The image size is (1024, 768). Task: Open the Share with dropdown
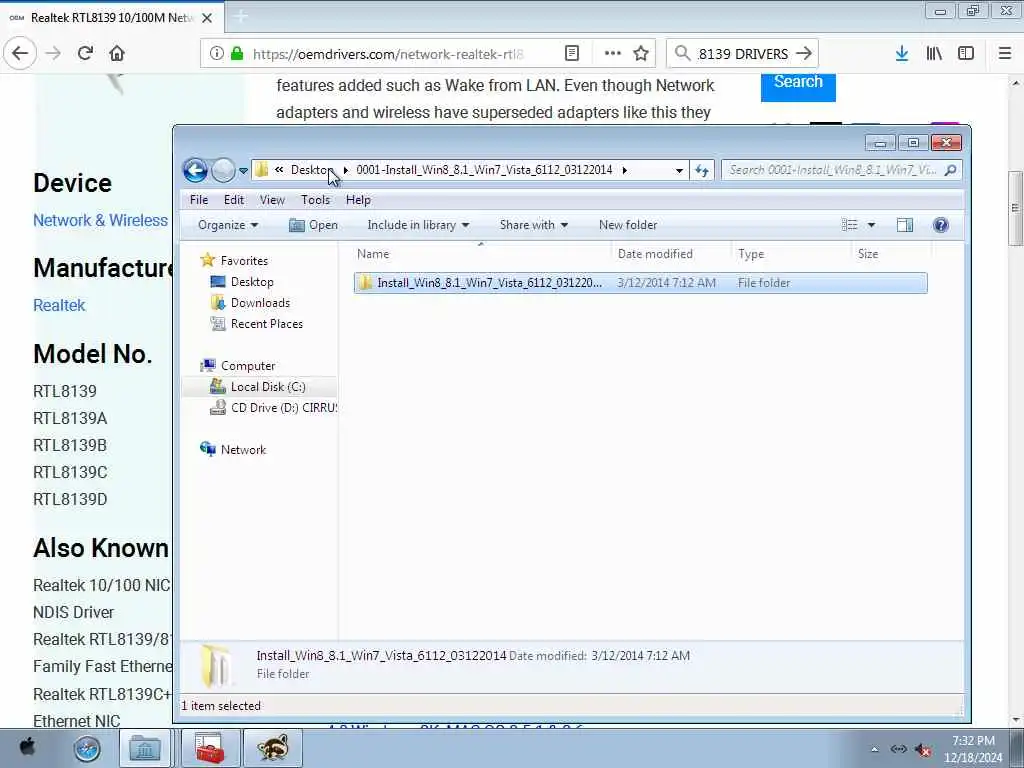tap(534, 225)
